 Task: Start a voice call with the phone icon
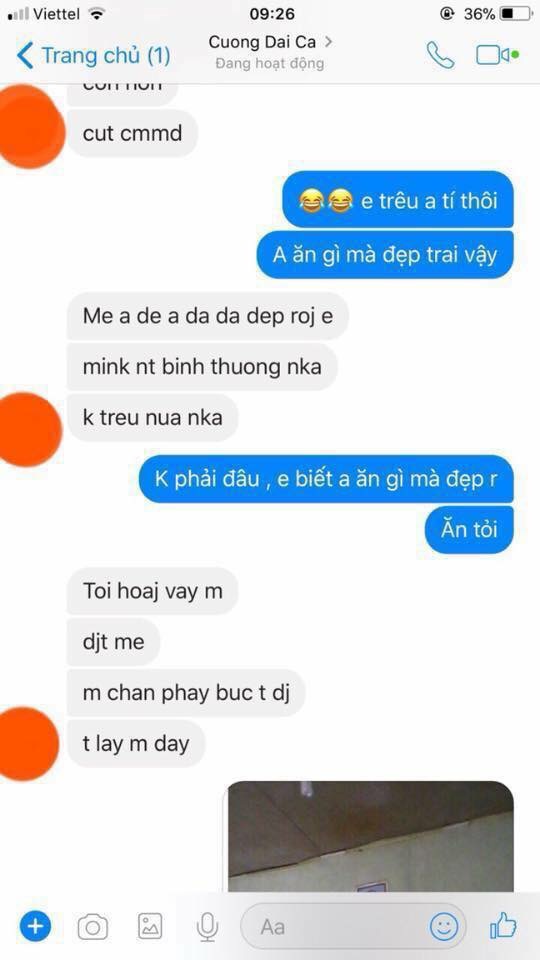click(x=440, y=56)
